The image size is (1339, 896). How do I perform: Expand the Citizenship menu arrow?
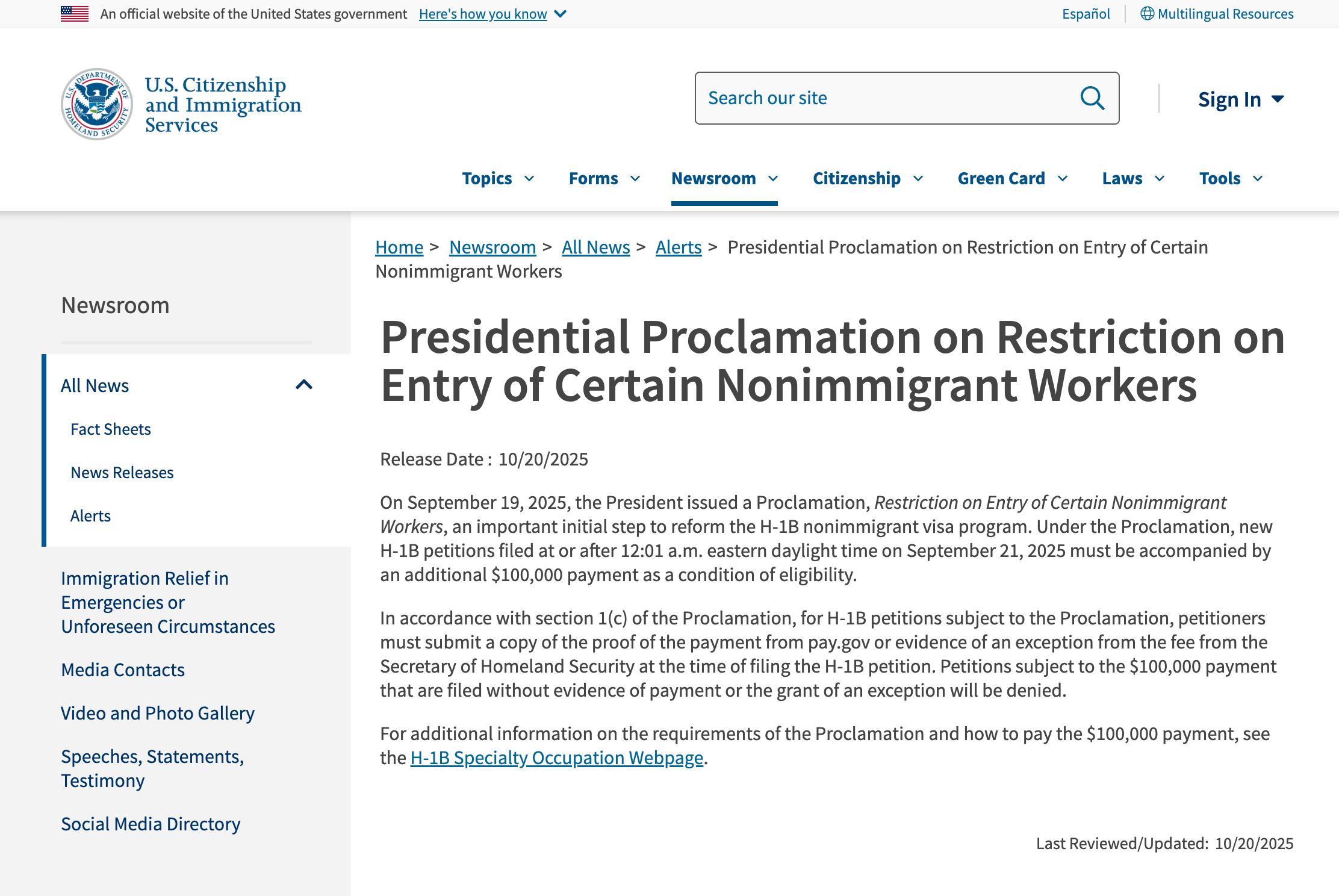[918, 178]
